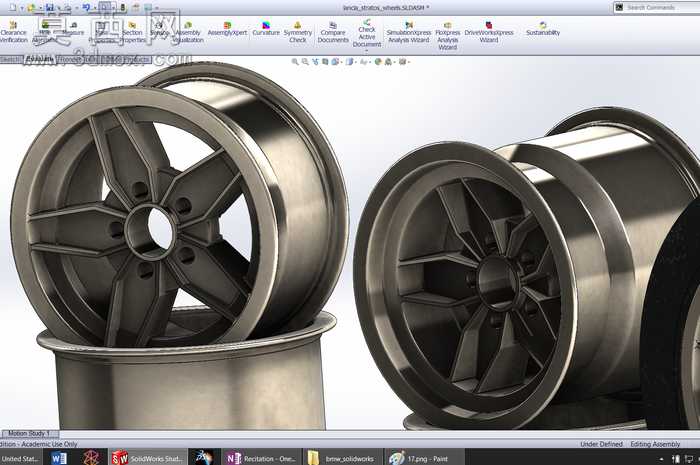Screen dimensions: 700x465
Task: Click the Open file icon
Action: point(31,8)
